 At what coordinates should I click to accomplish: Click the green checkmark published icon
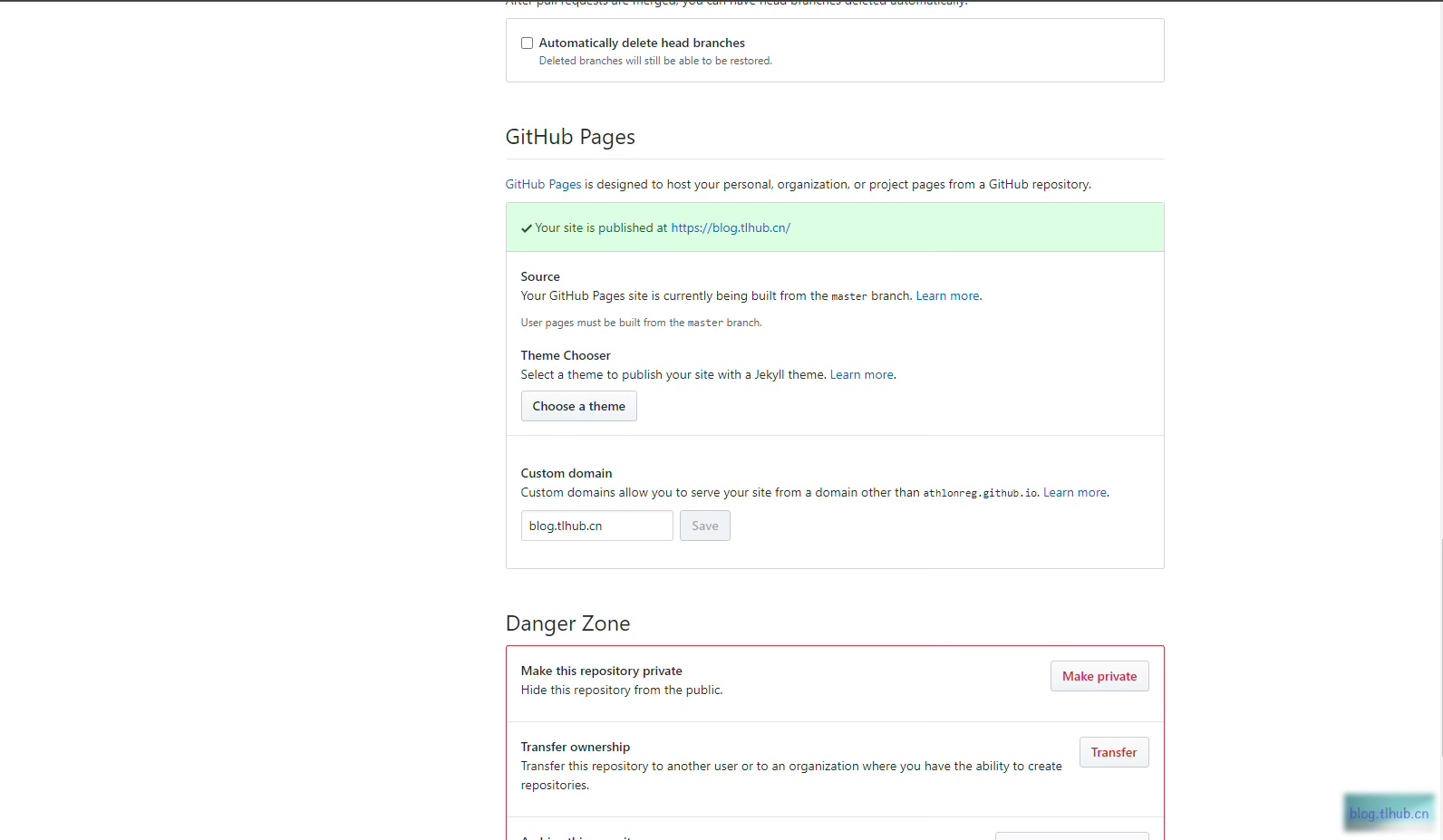pos(527,228)
